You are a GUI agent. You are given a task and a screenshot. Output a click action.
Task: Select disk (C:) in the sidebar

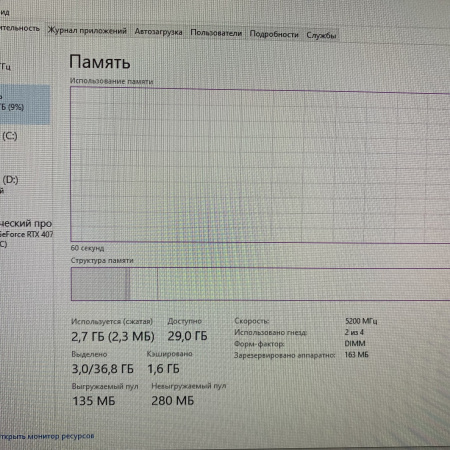point(10,136)
